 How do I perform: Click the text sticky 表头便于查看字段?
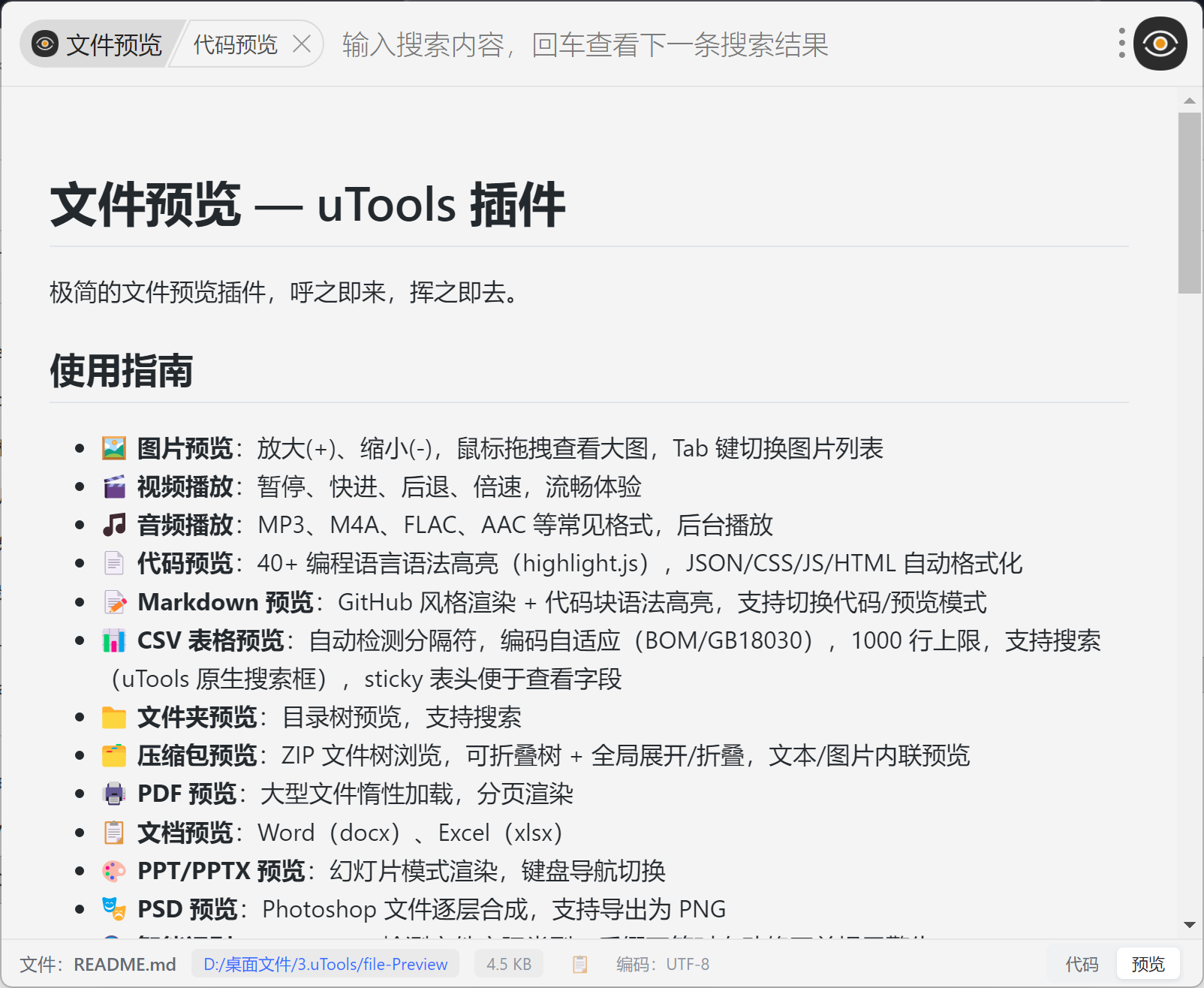click(493, 679)
